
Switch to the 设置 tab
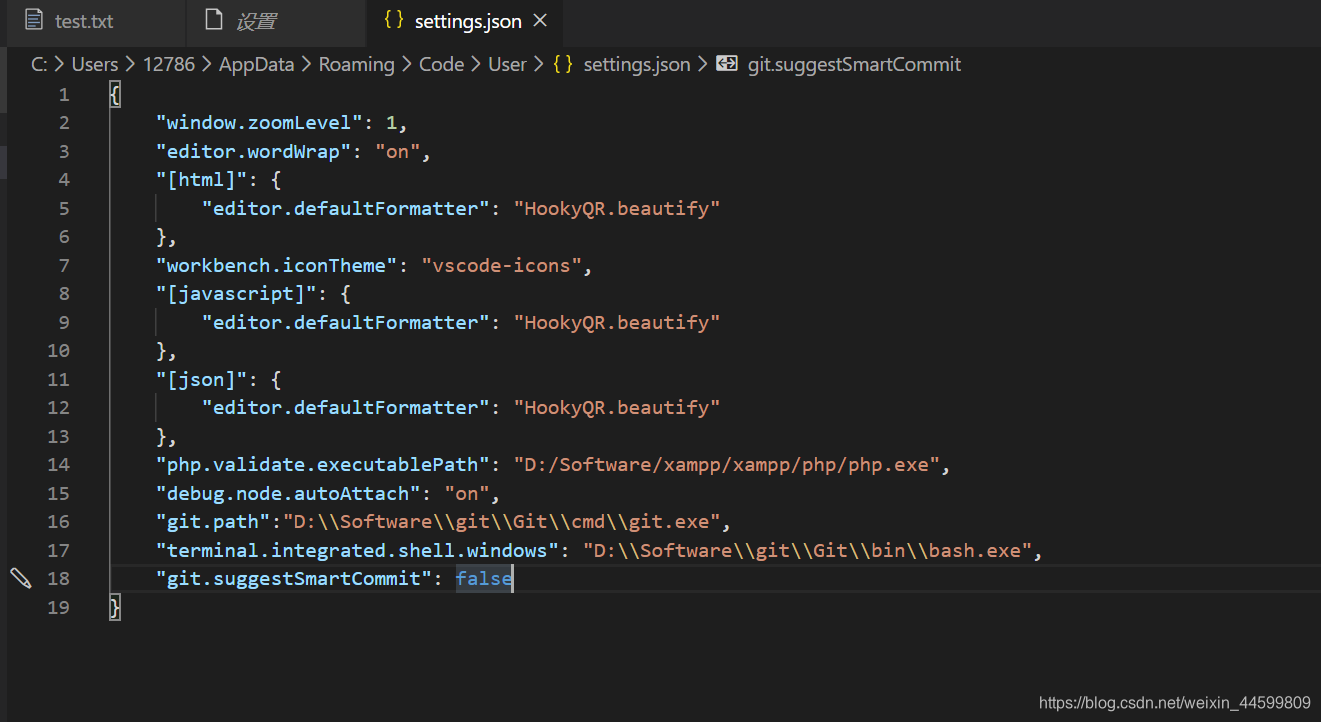[276, 21]
